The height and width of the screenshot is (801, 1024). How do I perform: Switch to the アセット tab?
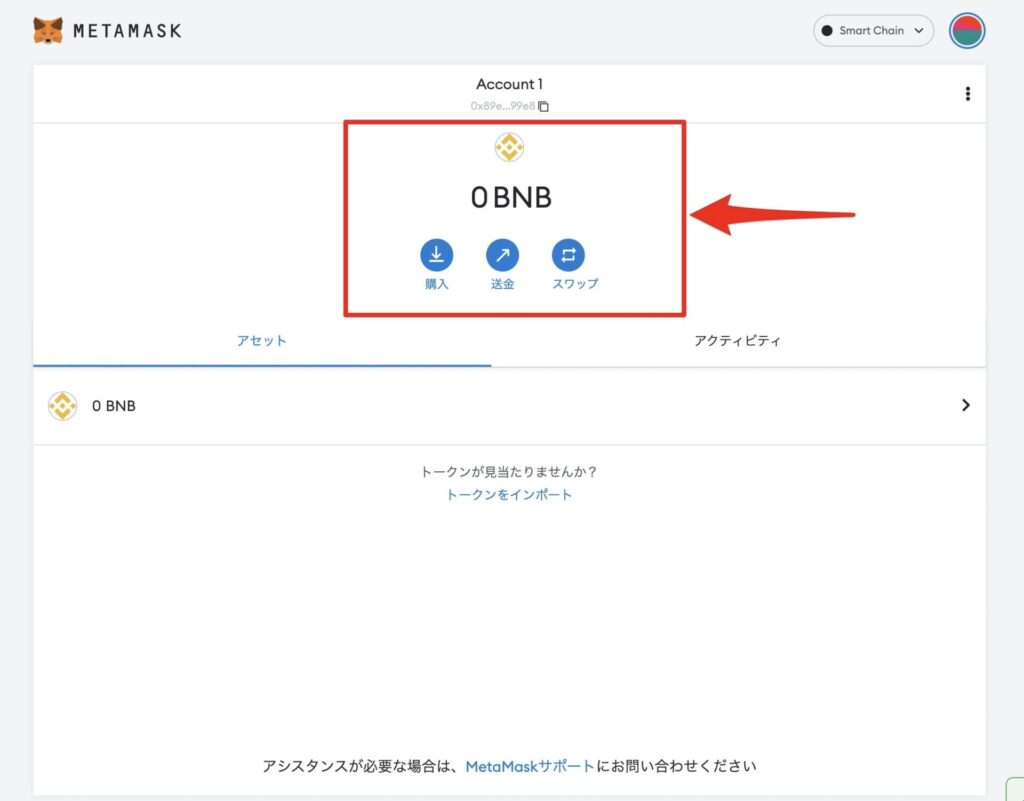coord(262,341)
